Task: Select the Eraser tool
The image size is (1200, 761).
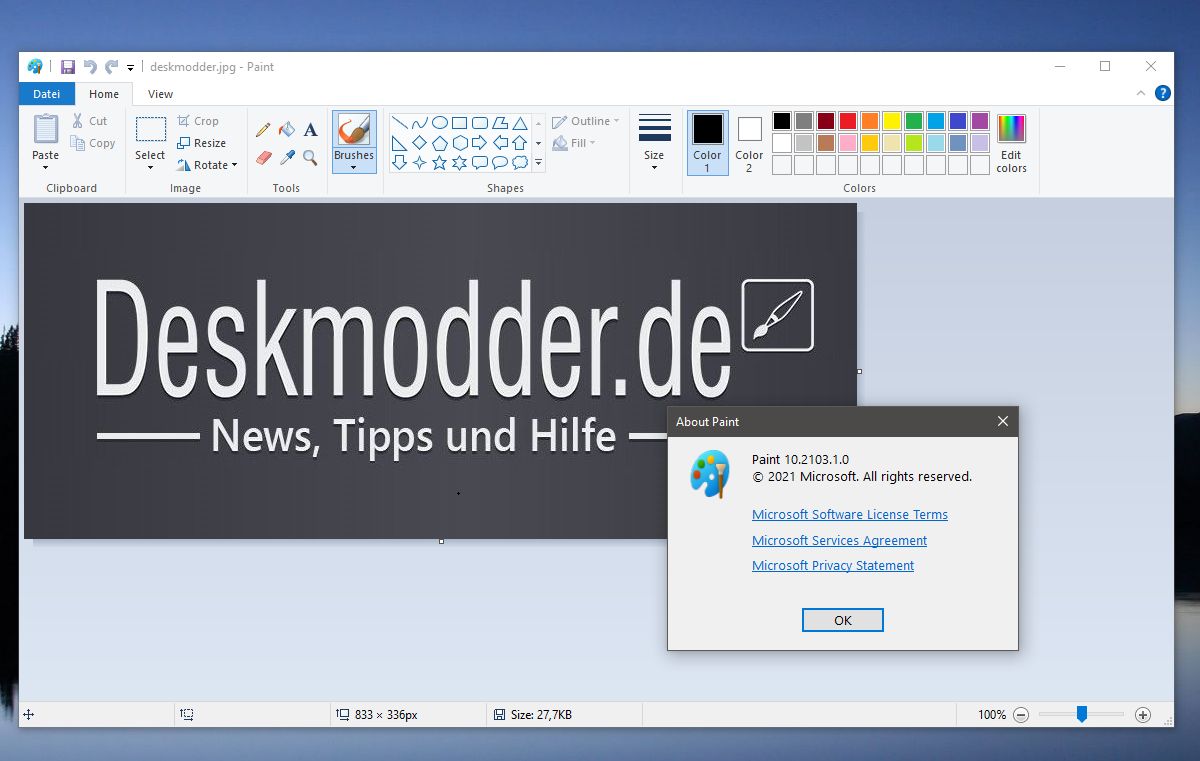Action: (263, 157)
